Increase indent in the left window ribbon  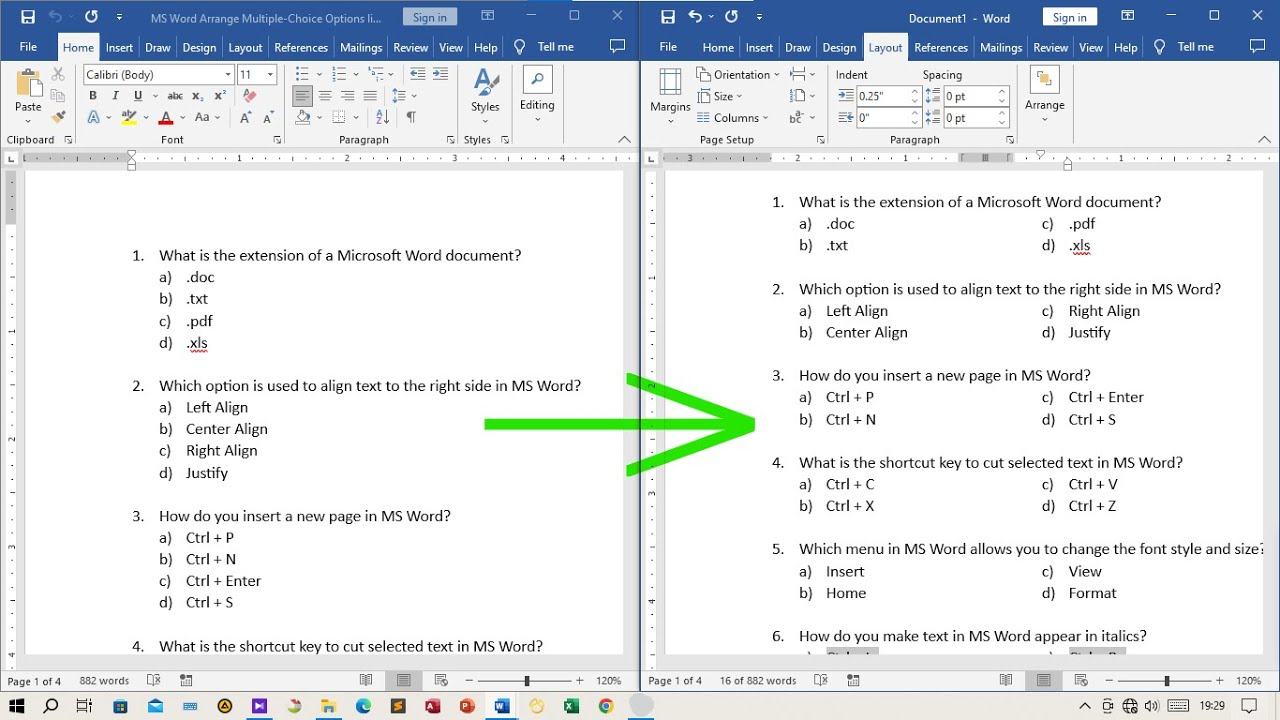(439, 75)
